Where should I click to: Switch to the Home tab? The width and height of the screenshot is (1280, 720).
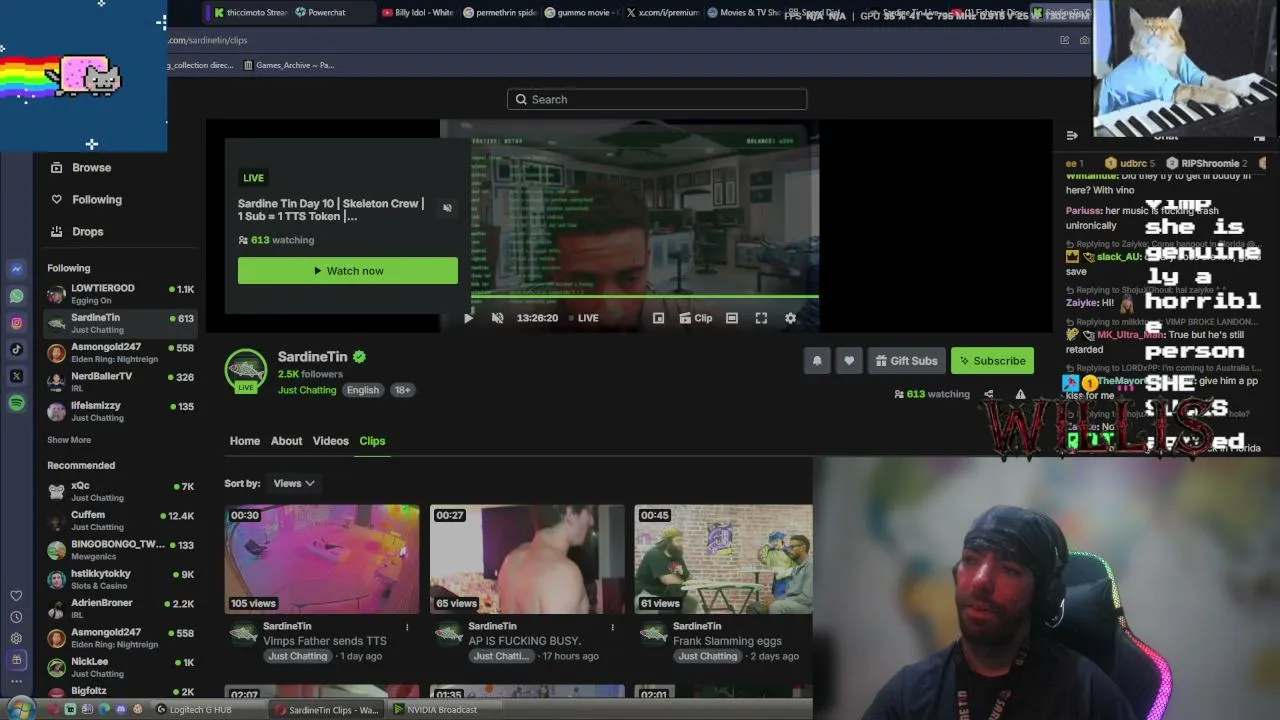point(245,441)
